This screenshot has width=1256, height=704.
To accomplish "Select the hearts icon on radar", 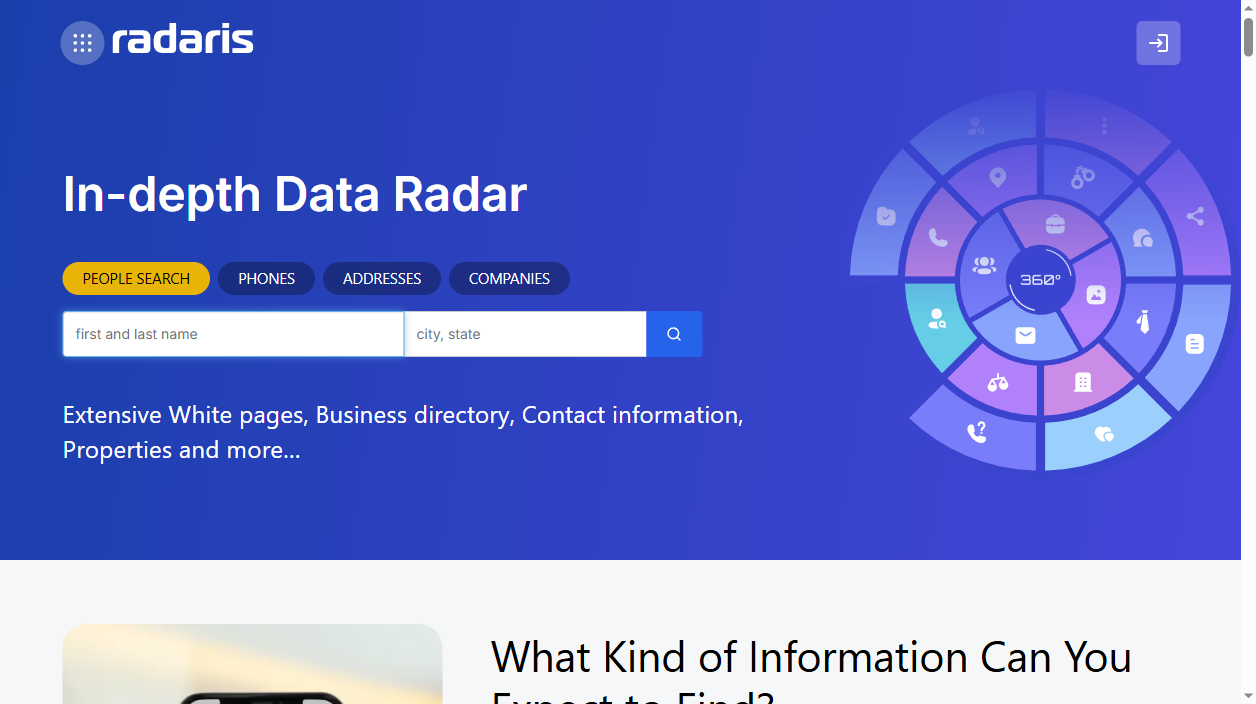I will pos(1104,434).
